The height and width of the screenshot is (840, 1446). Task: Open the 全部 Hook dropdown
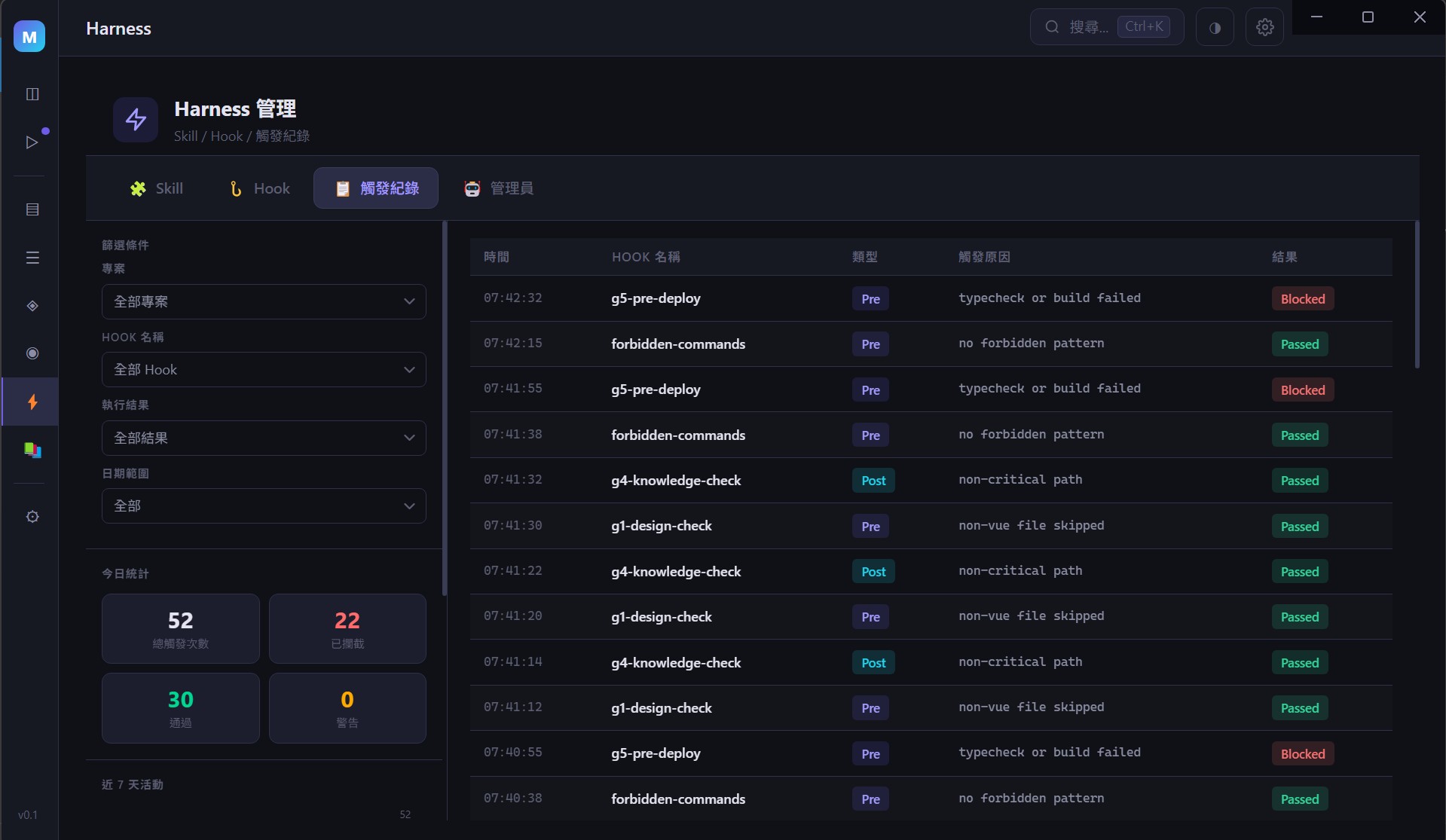click(264, 370)
